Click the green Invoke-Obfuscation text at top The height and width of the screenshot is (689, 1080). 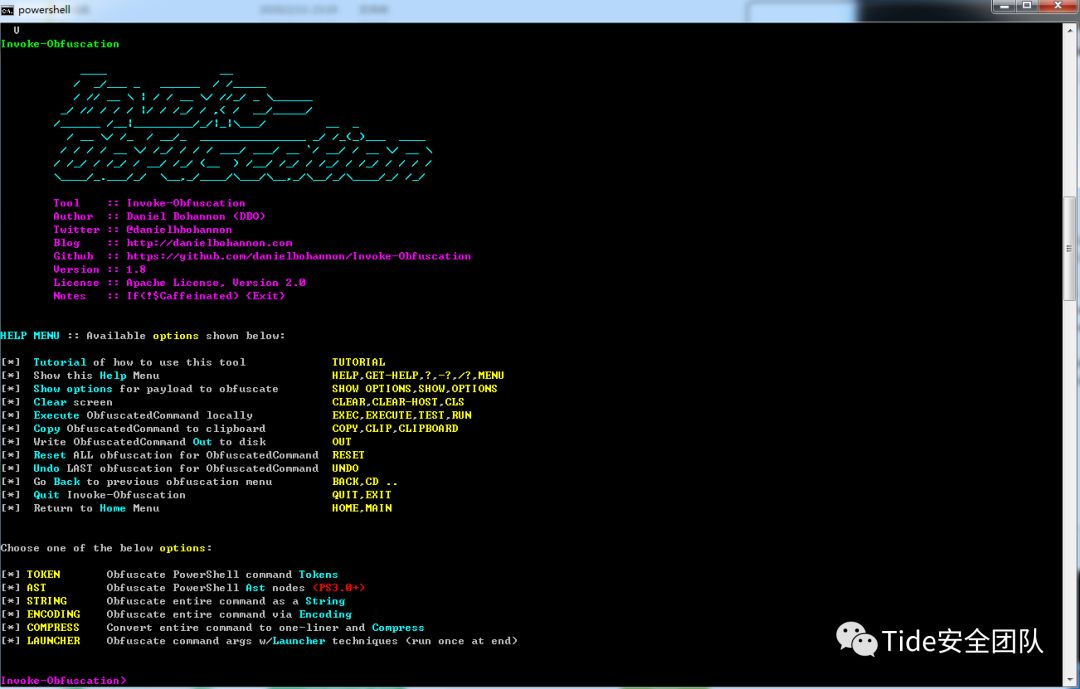point(60,44)
